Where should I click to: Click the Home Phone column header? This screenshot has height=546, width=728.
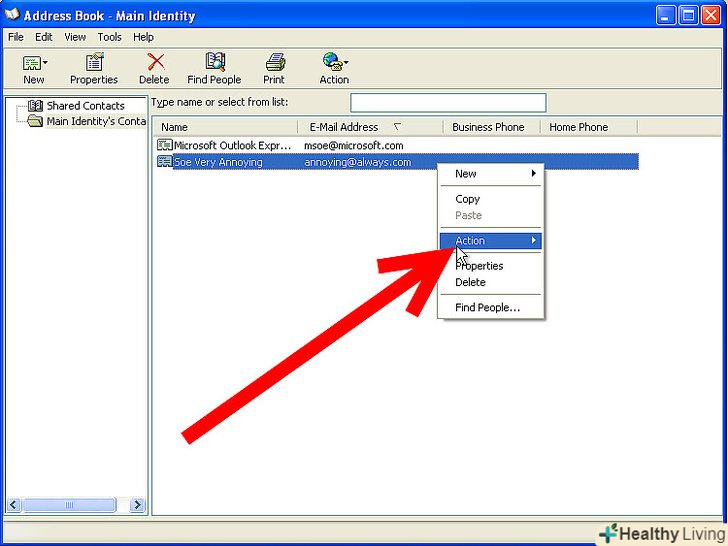(590, 127)
